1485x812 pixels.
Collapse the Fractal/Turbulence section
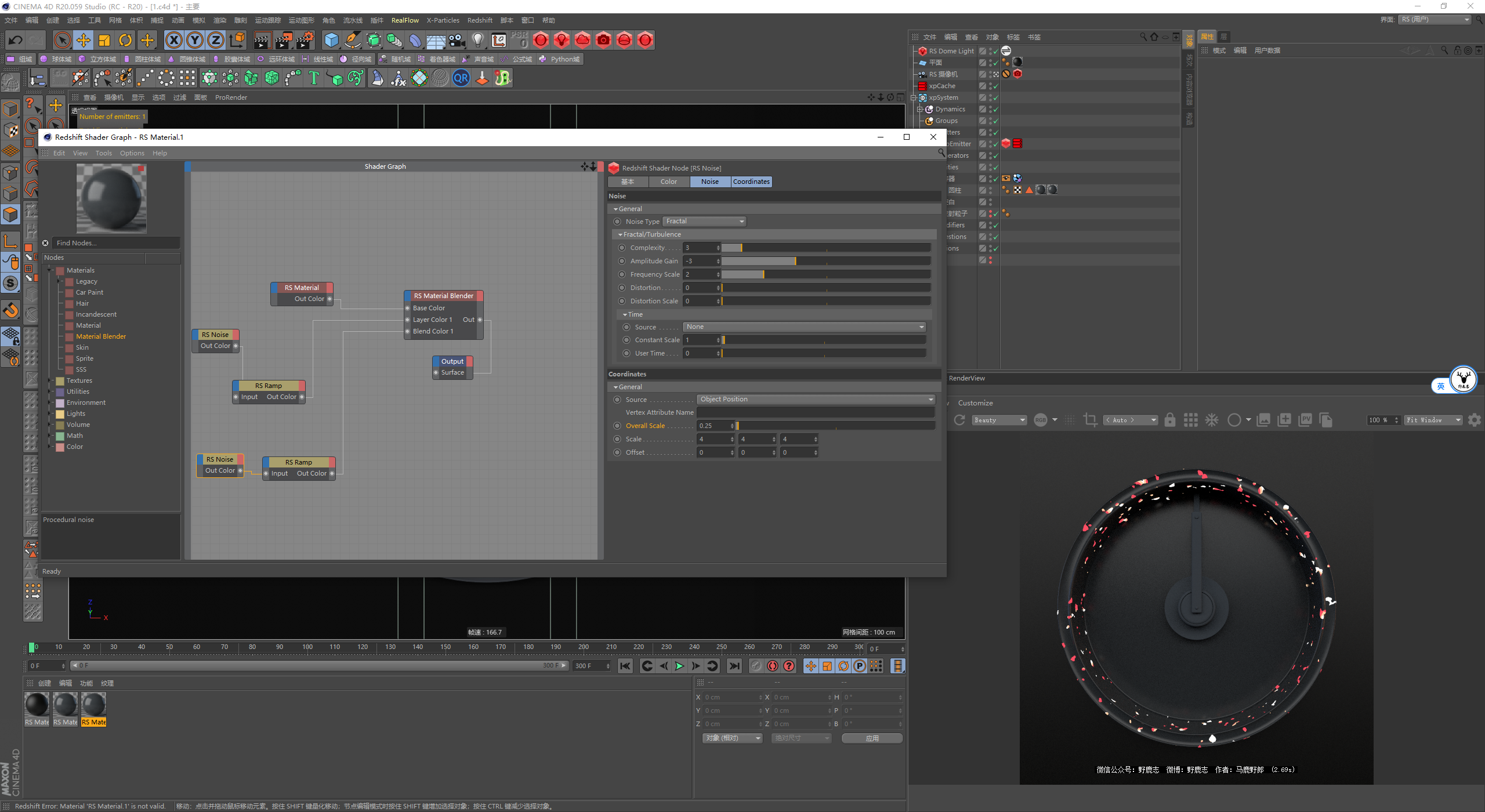620,235
